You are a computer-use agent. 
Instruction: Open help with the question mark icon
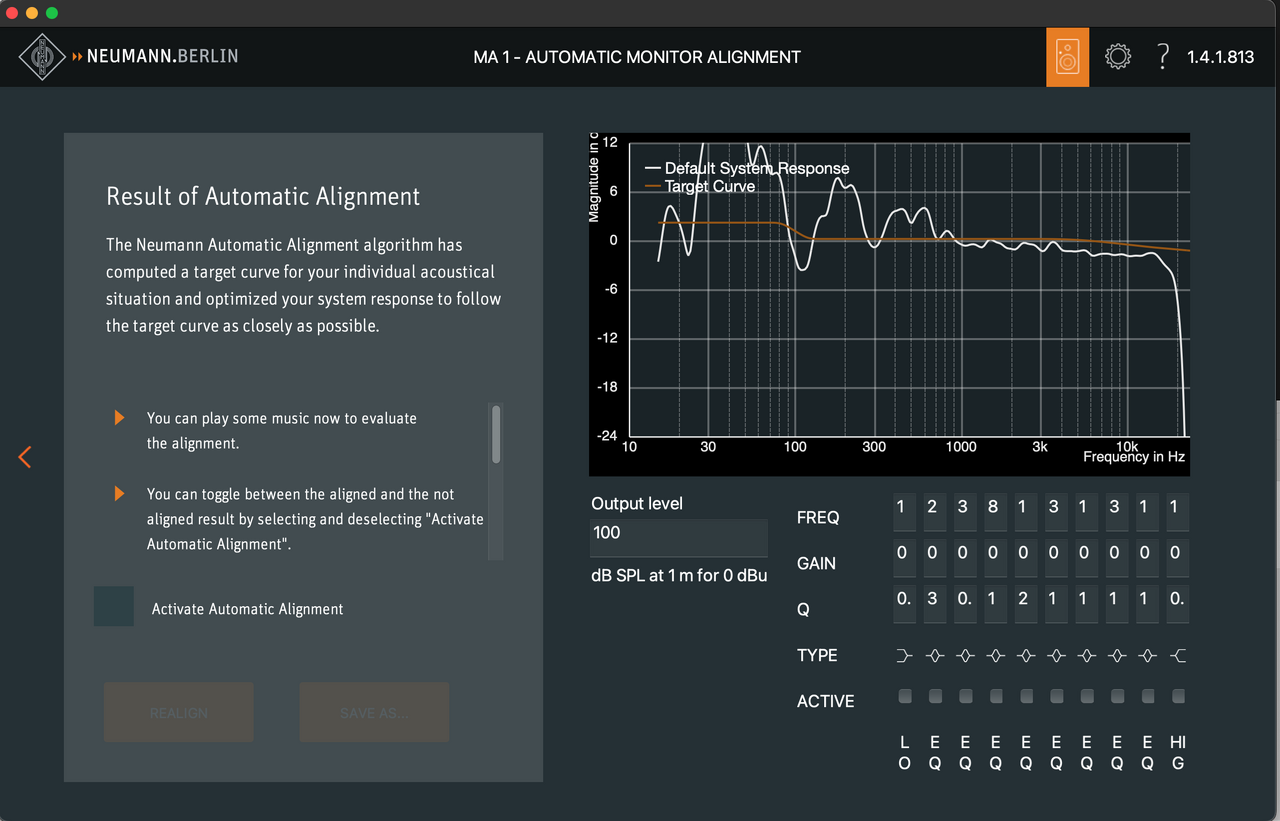1162,57
